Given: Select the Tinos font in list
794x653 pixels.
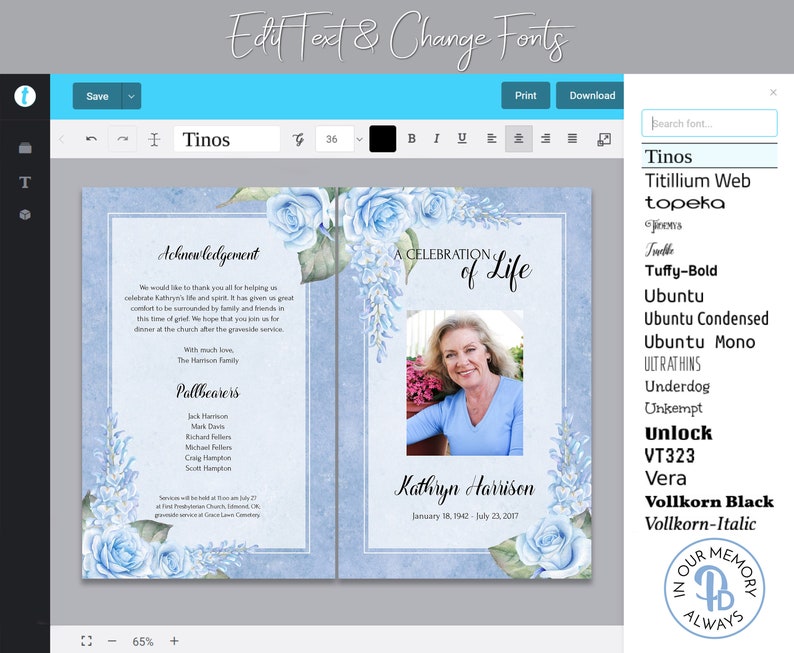Looking at the screenshot, I should pyautogui.click(x=709, y=156).
